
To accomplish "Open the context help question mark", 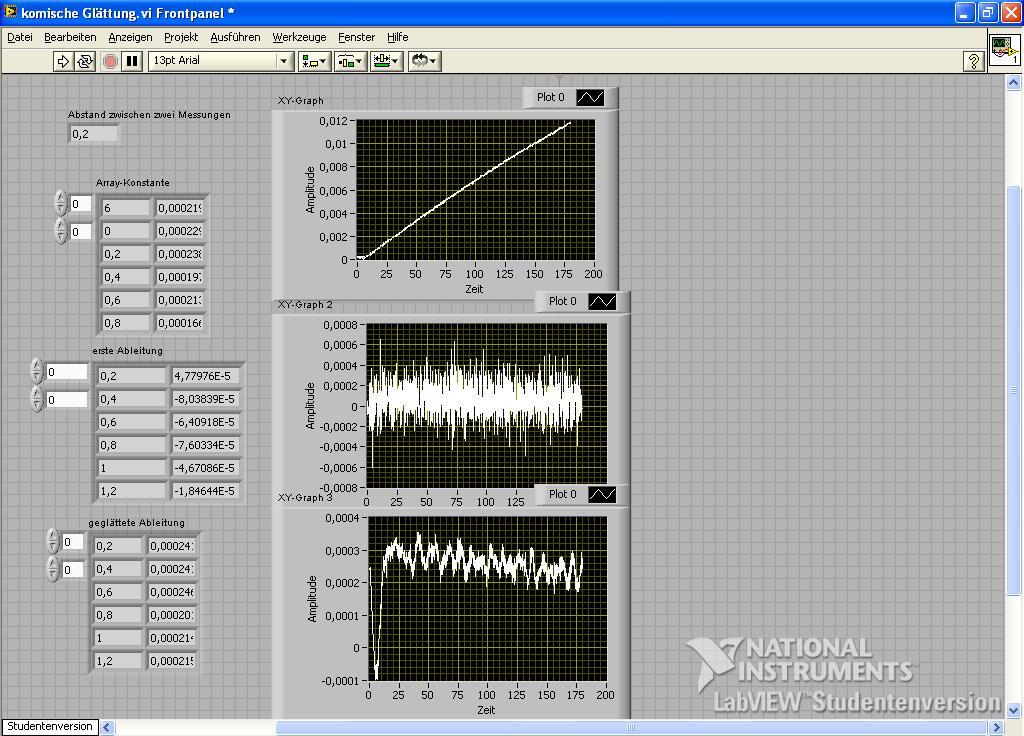I will (973, 61).
